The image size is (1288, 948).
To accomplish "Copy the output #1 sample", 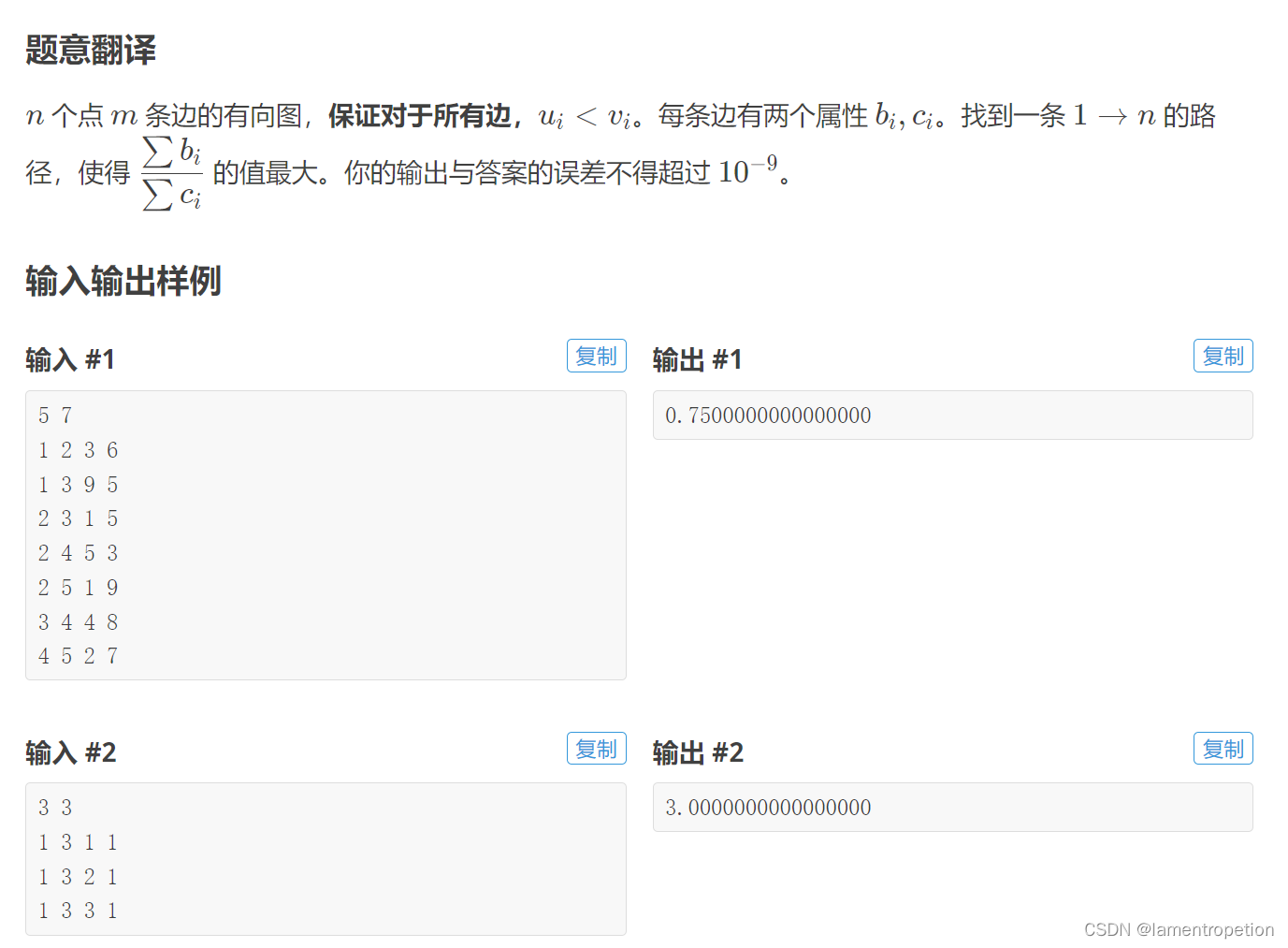I will [x=1223, y=356].
